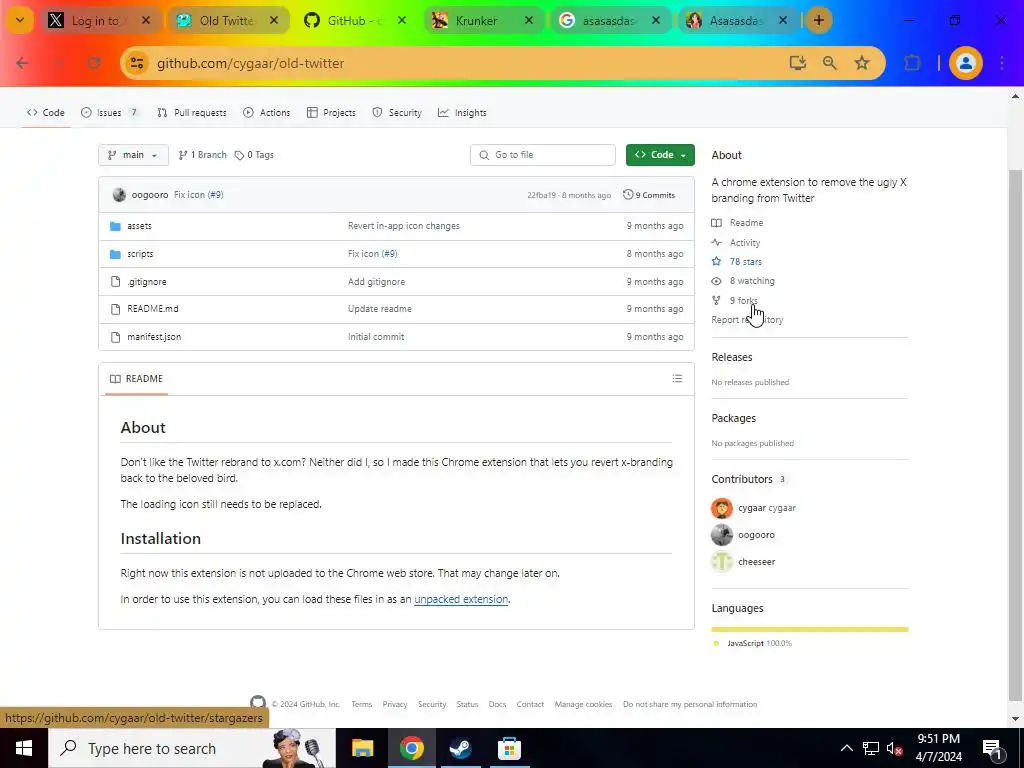Open cygaar's contributor avatar
This screenshot has height=768, width=1024.
pos(722,508)
